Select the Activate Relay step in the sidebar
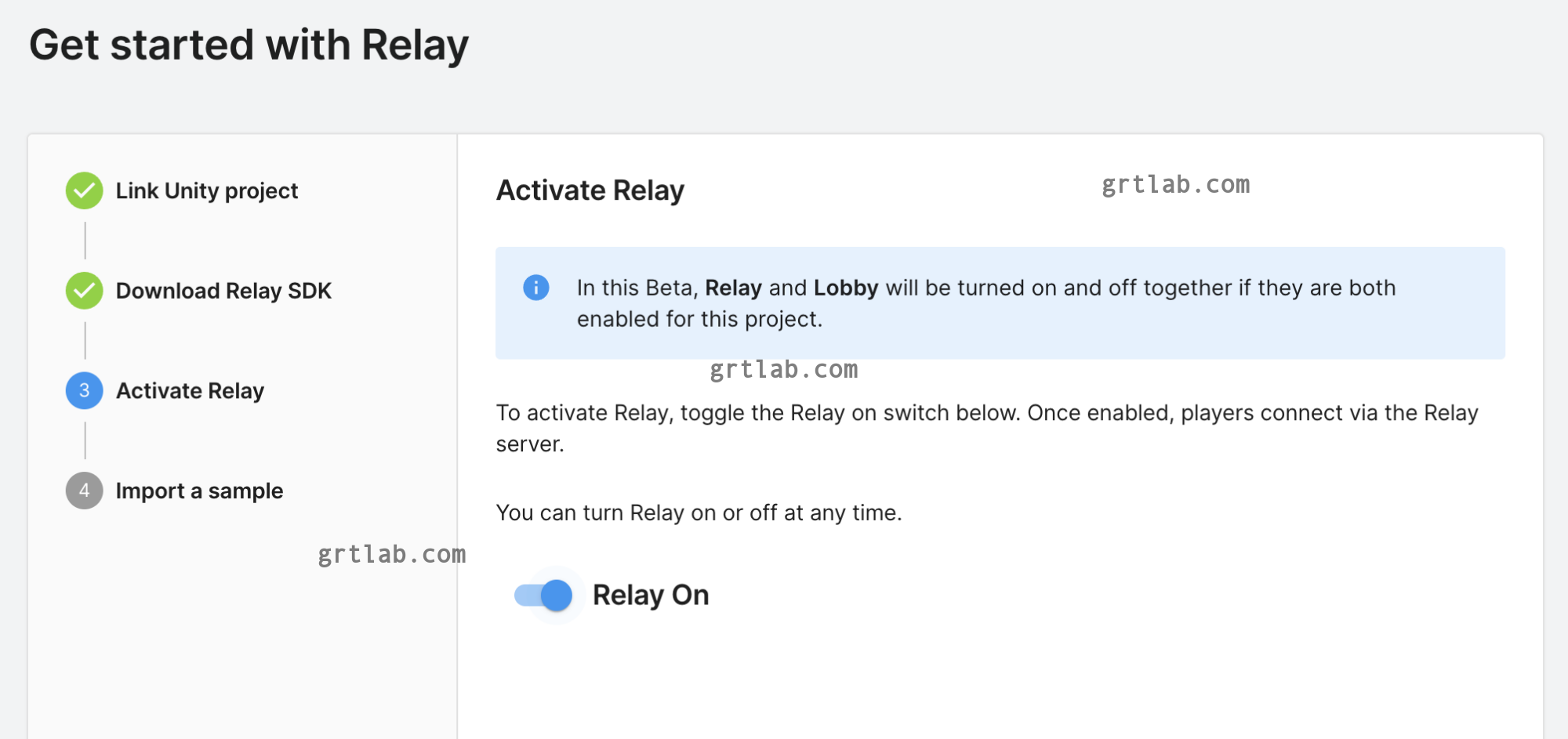This screenshot has height=739, width=1568. coord(189,391)
